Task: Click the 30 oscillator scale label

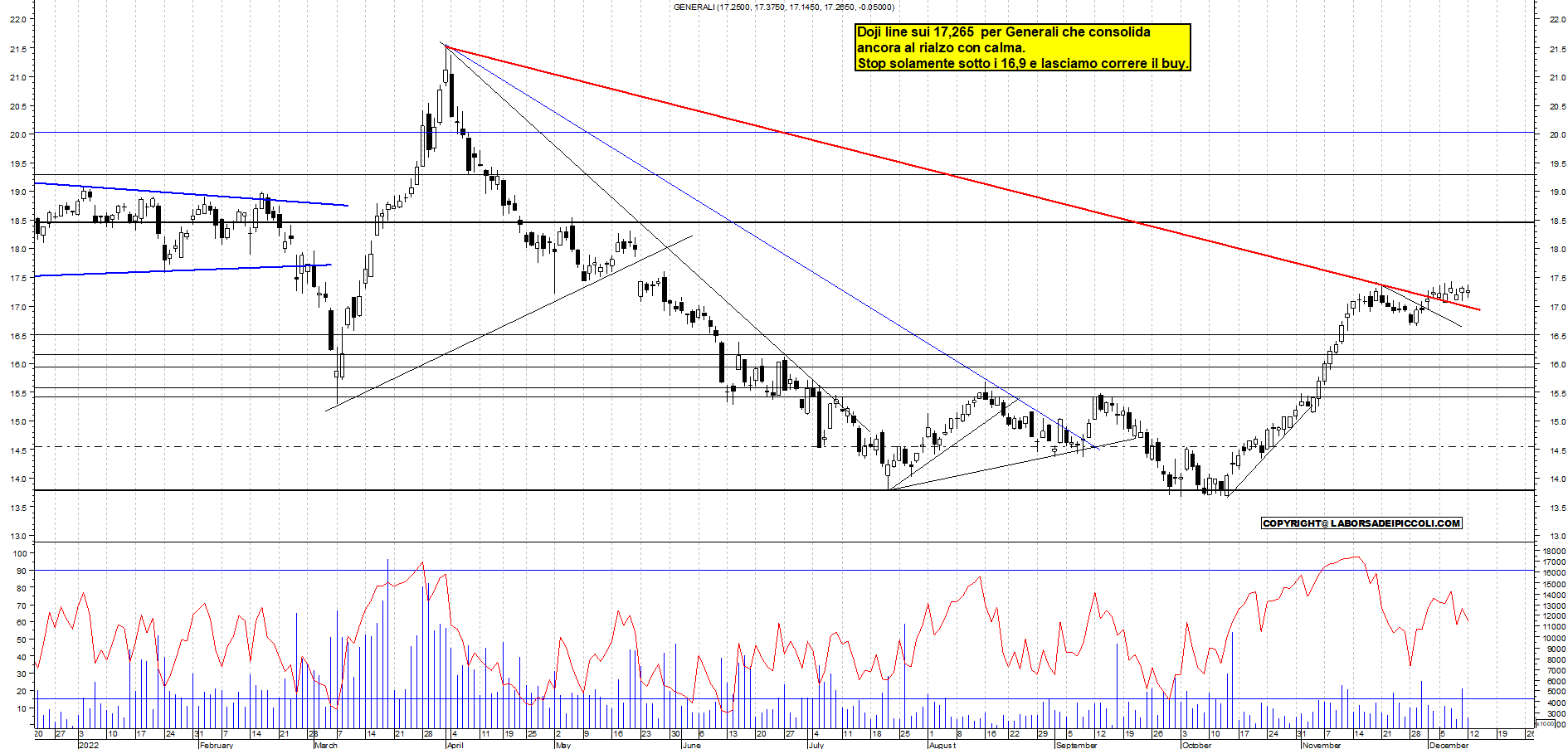Action: [x=22, y=674]
